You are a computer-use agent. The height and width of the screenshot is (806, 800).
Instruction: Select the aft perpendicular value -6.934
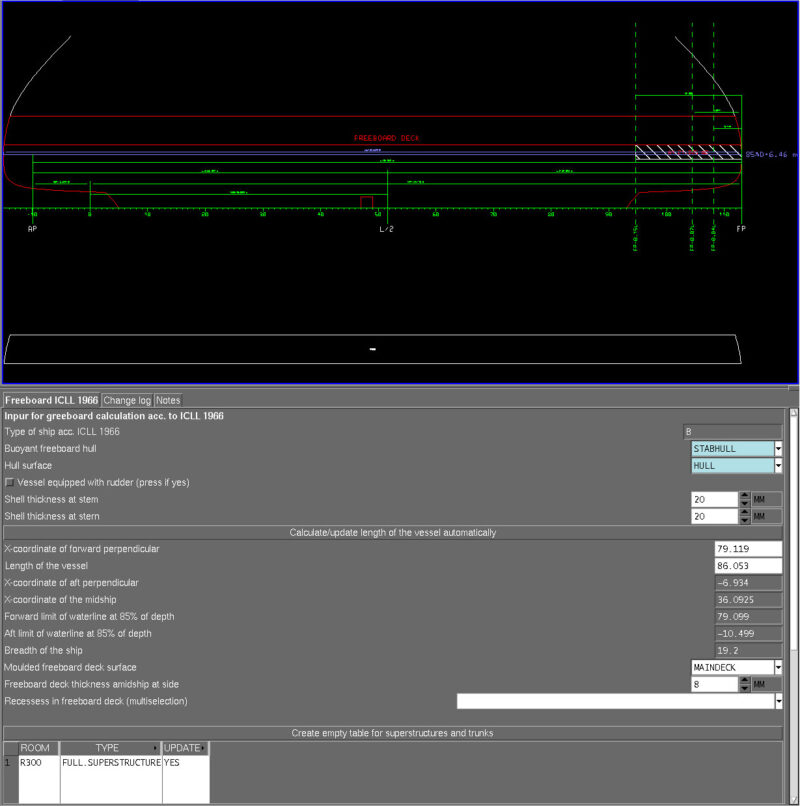[x=748, y=583]
